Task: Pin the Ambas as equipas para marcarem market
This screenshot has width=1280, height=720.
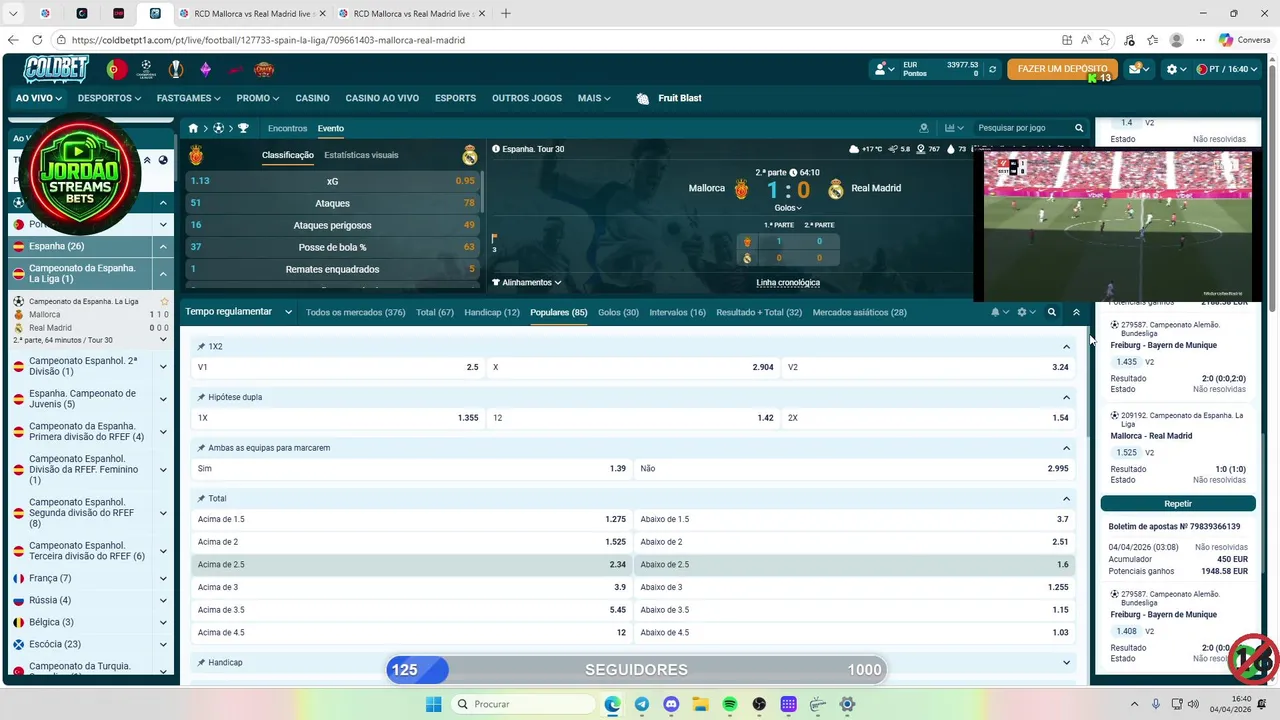Action: [x=201, y=448]
